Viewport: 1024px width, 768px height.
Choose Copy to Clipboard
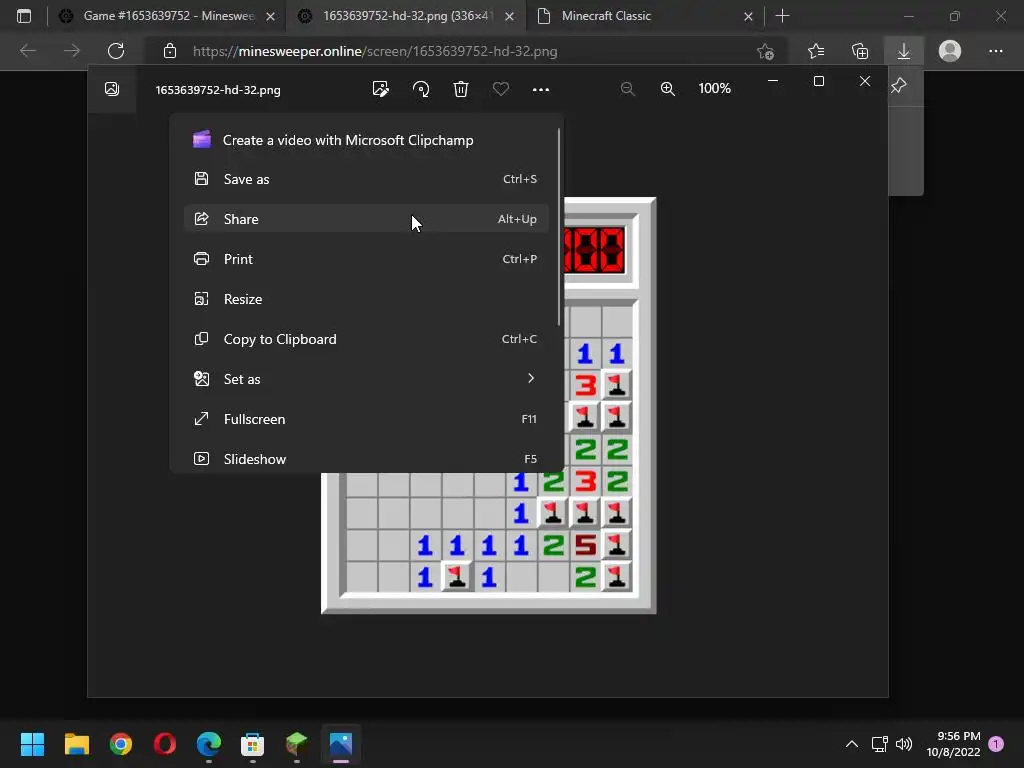pos(366,339)
